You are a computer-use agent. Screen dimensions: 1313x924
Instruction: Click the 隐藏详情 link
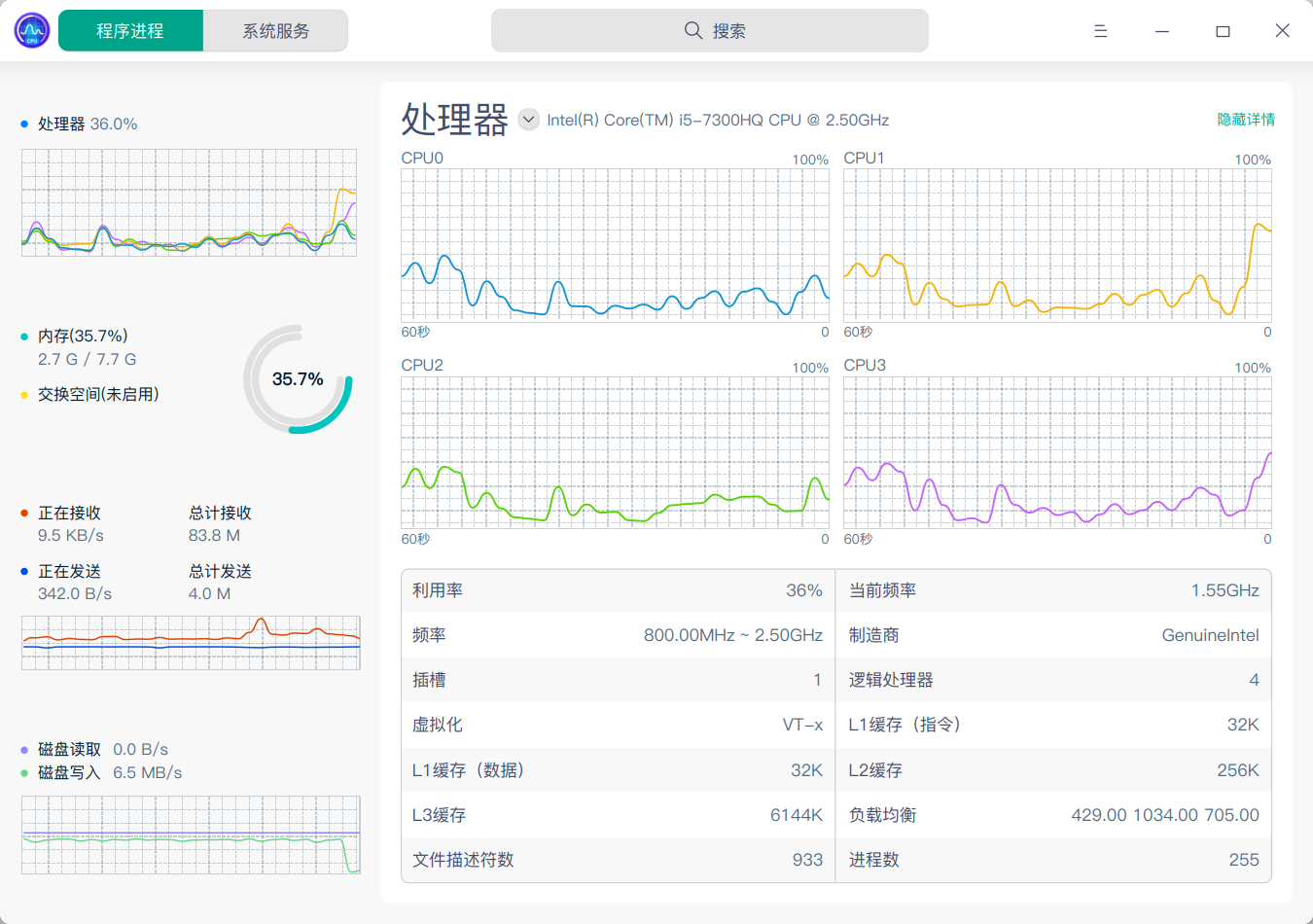point(1245,120)
